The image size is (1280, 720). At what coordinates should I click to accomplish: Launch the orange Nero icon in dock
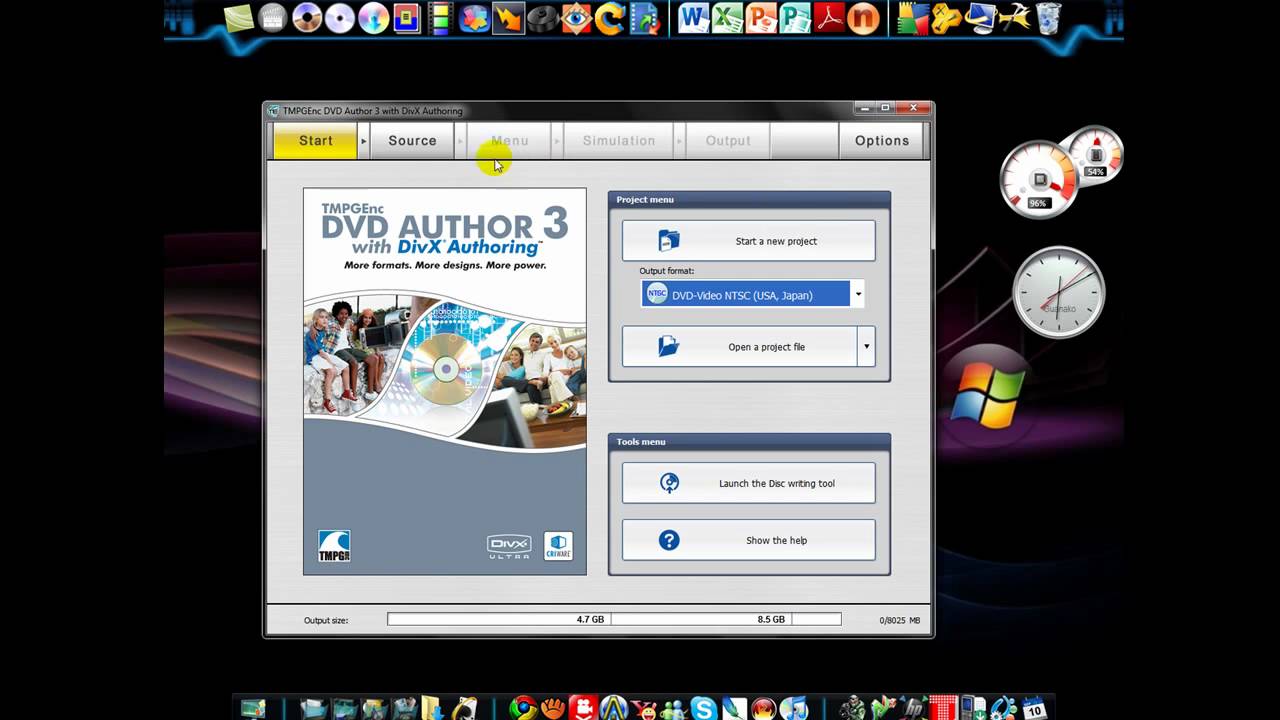pos(863,18)
